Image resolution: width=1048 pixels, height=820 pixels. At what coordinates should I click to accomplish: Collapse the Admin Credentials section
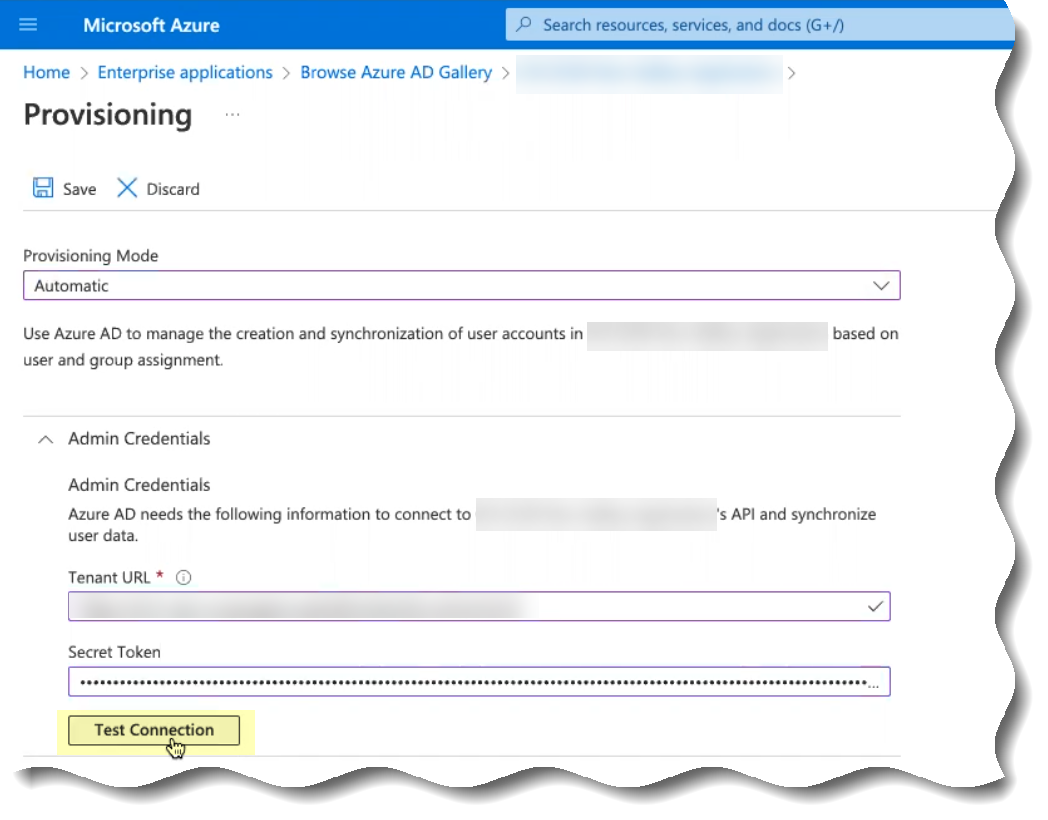45,439
